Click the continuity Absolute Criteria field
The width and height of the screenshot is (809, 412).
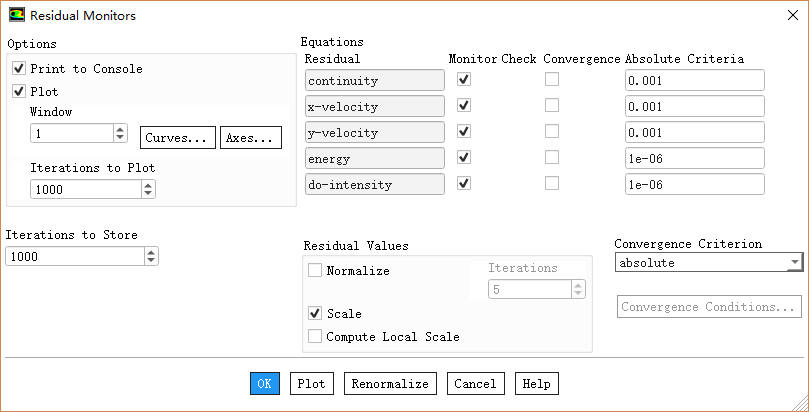tap(694, 80)
